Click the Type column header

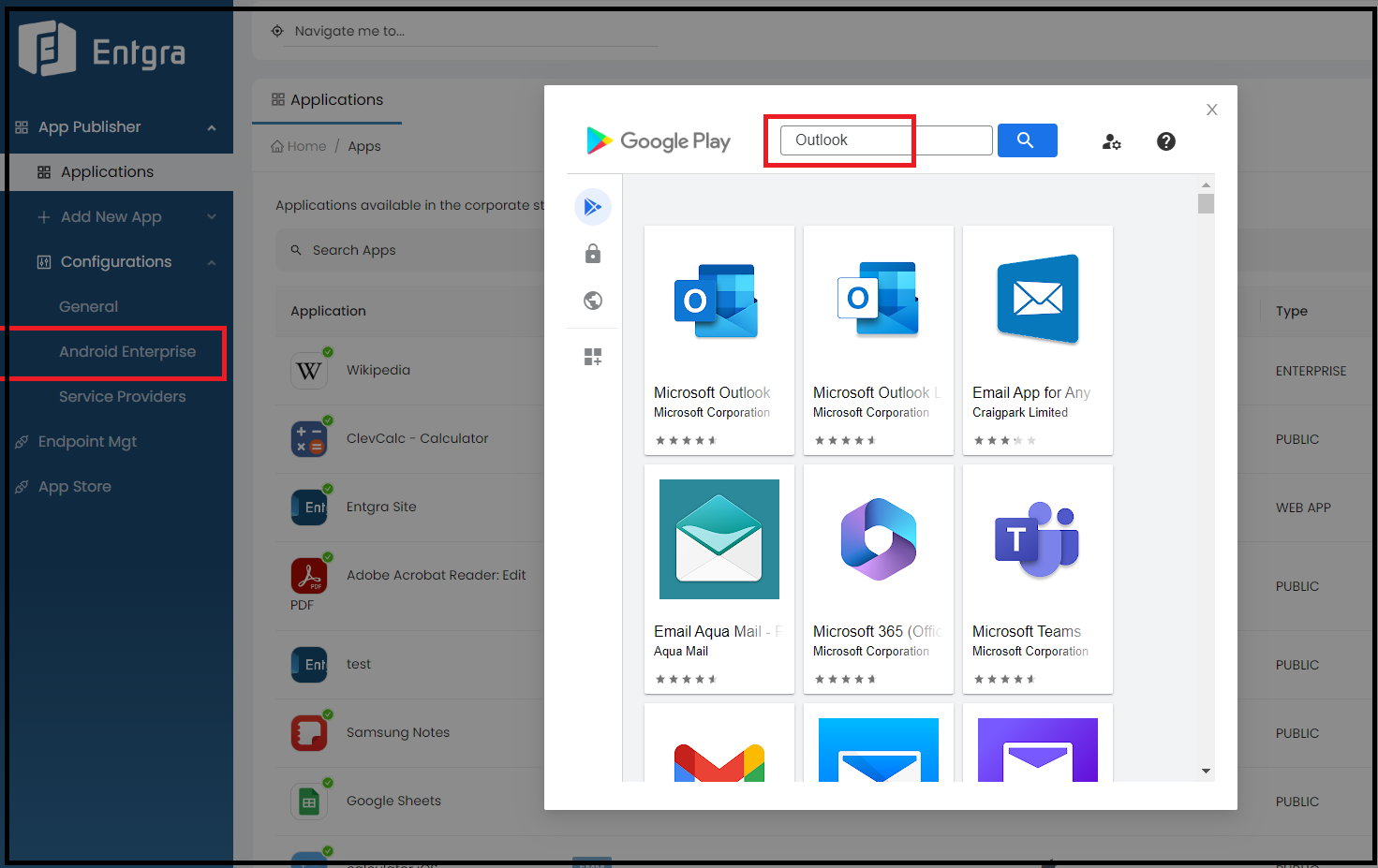1291,312
